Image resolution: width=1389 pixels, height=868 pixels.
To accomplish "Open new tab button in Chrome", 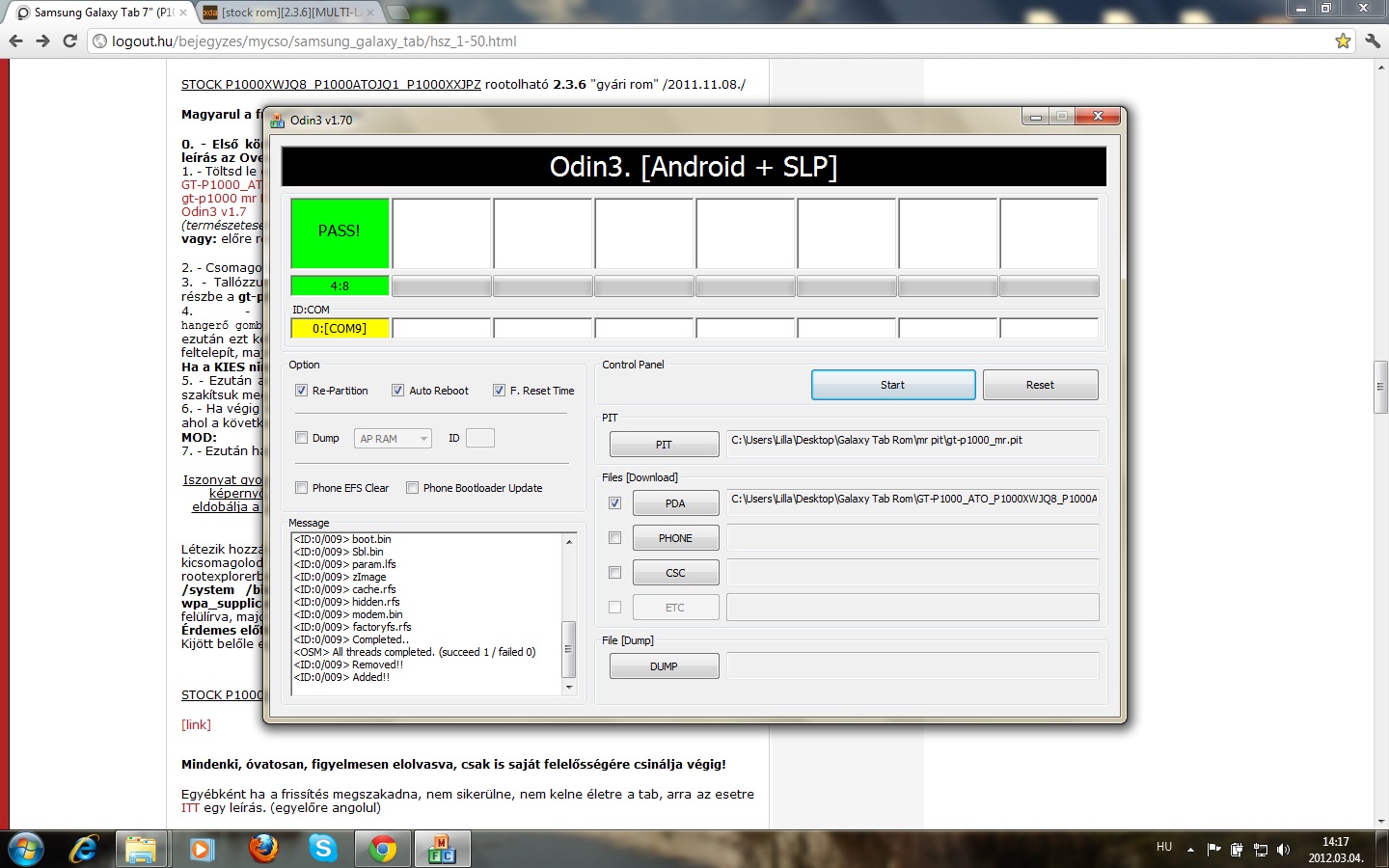I will tap(398, 13).
